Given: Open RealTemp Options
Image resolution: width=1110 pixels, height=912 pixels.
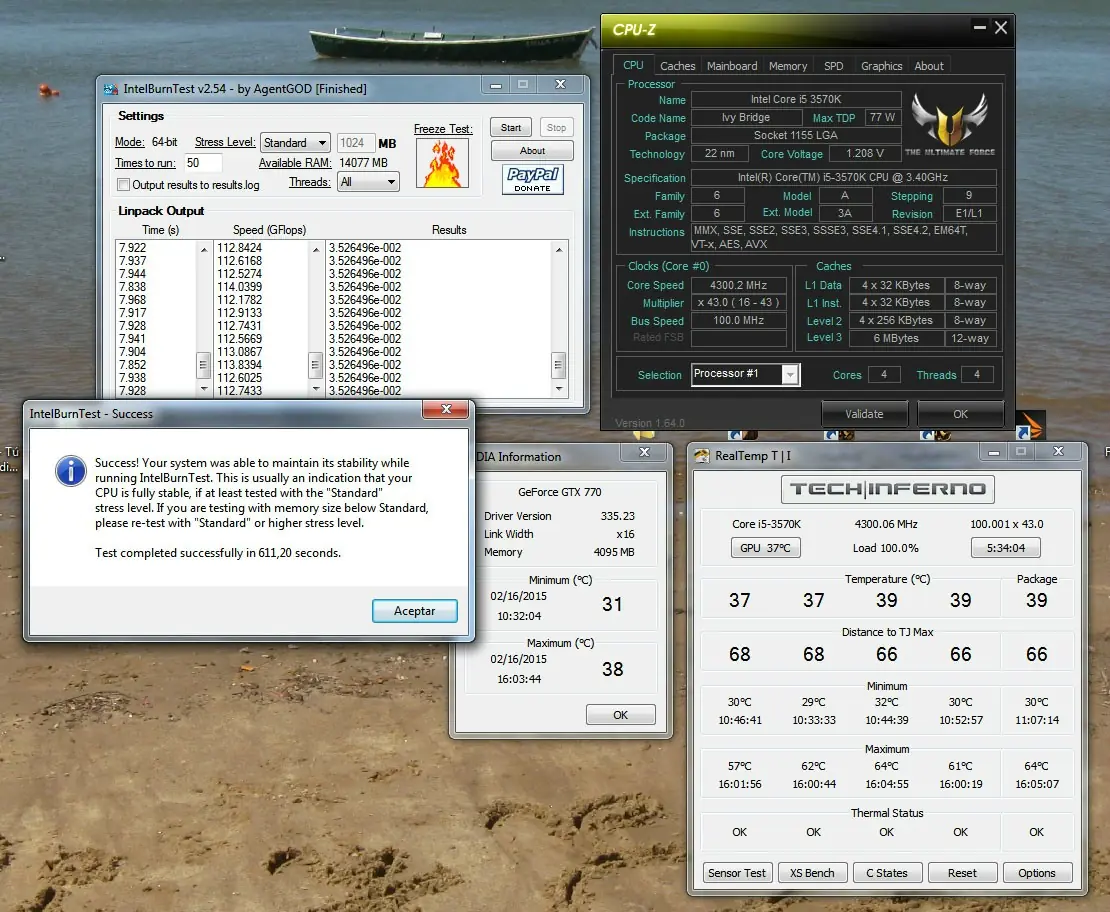Looking at the screenshot, I should pos(1037,873).
